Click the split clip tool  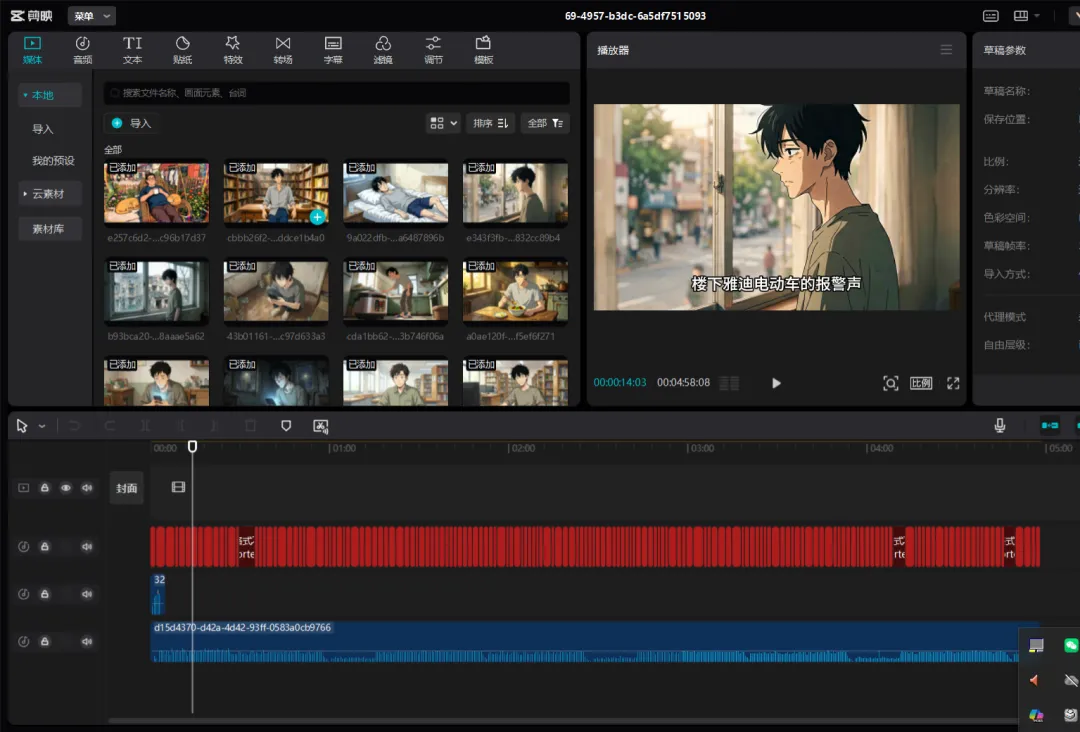point(145,426)
